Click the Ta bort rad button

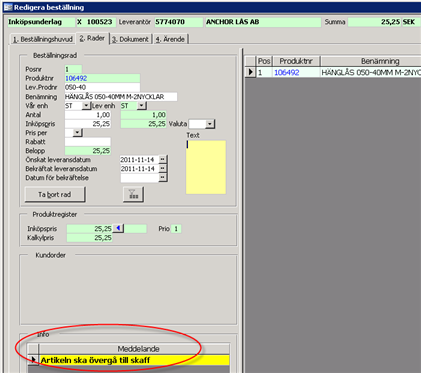[x=55, y=194]
